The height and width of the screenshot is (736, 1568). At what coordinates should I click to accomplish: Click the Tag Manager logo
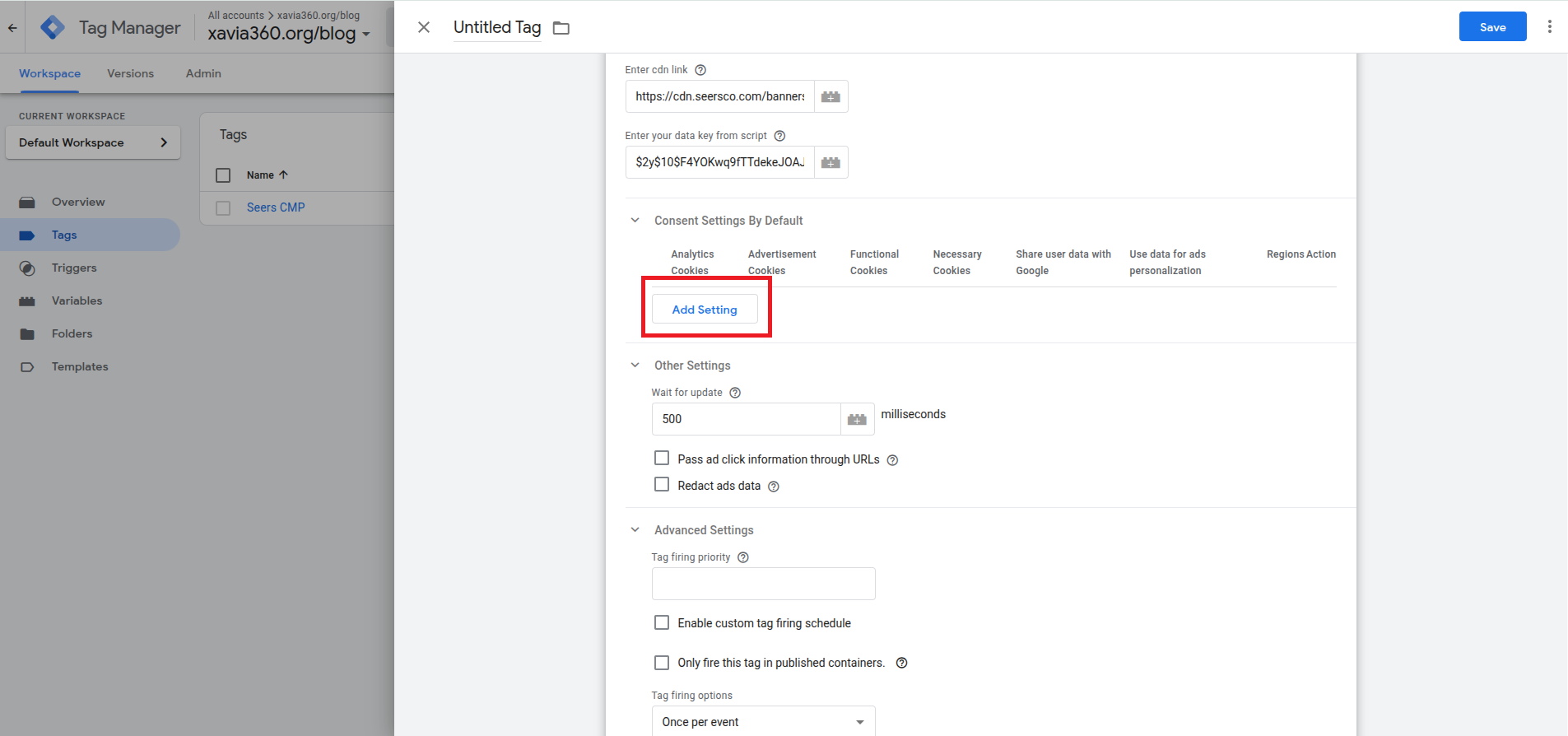pyautogui.click(x=53, y=27)
